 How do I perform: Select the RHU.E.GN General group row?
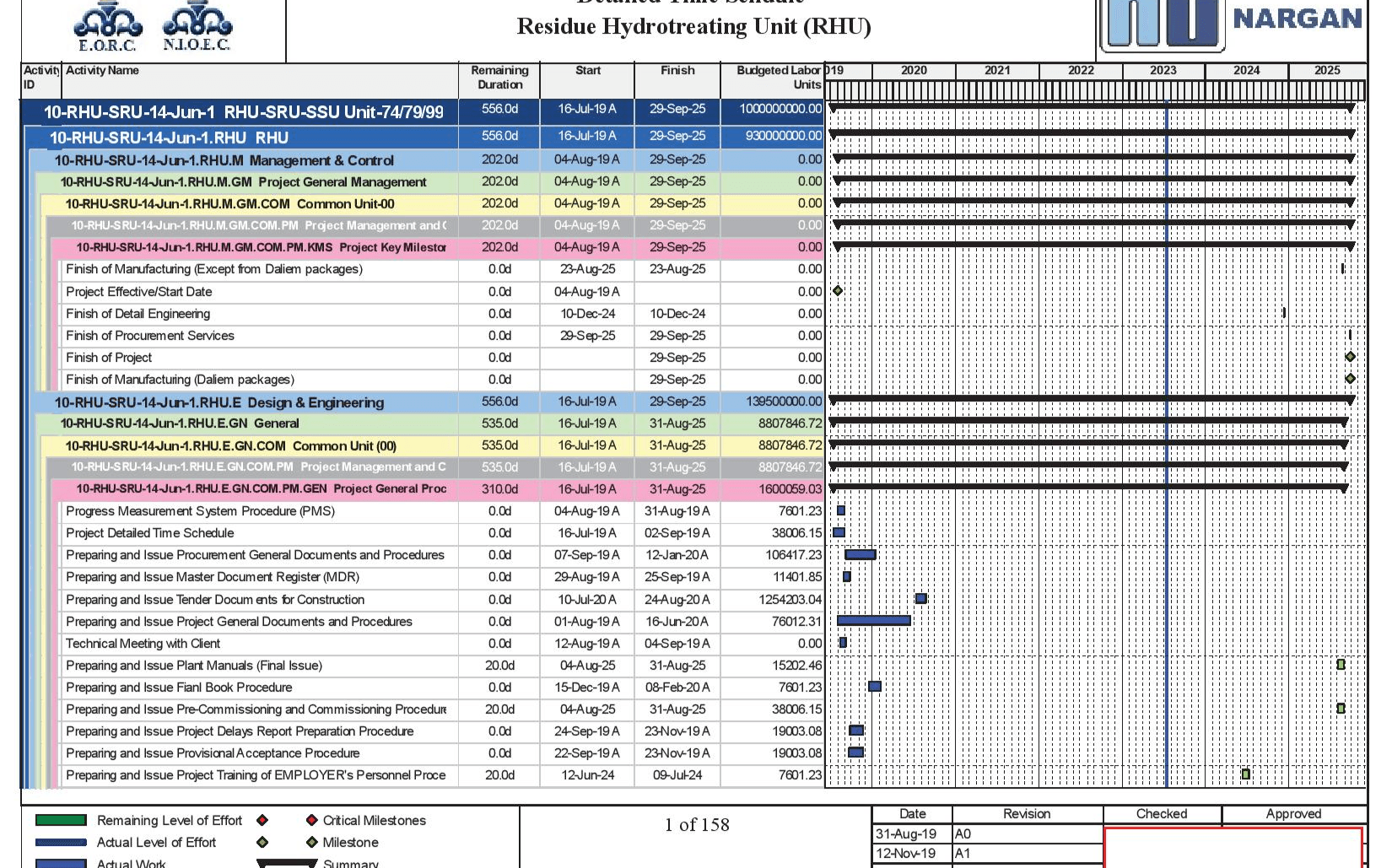click(430, 423)
